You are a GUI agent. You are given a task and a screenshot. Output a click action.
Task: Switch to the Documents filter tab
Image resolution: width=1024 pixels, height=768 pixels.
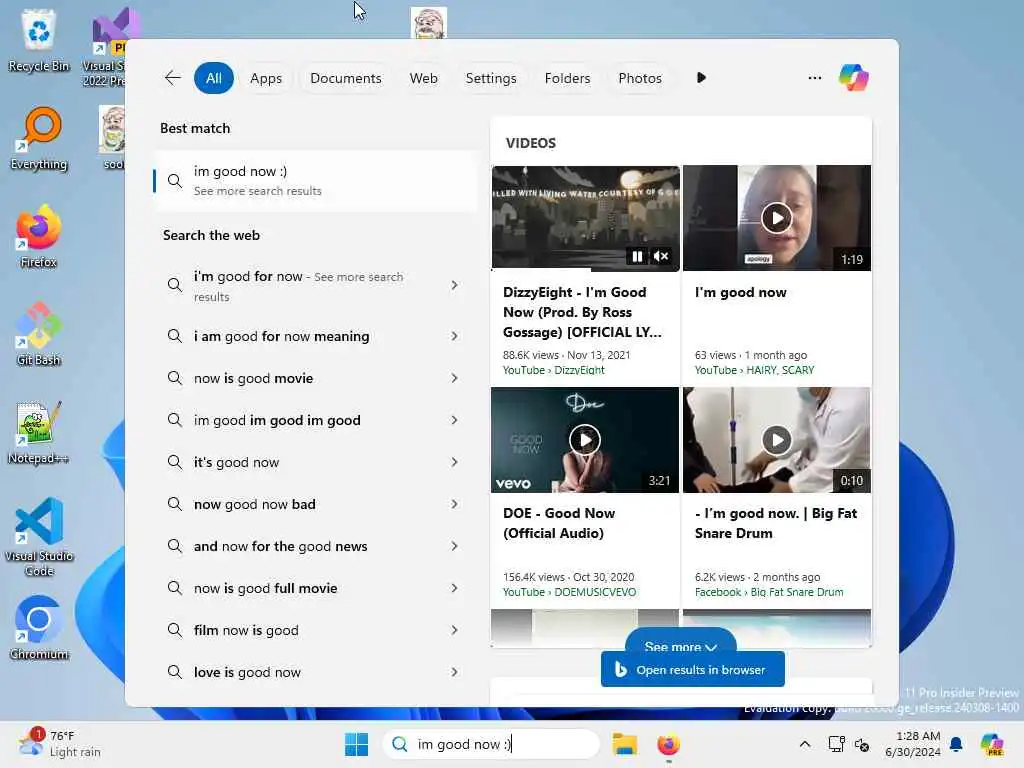pos(345,78)
